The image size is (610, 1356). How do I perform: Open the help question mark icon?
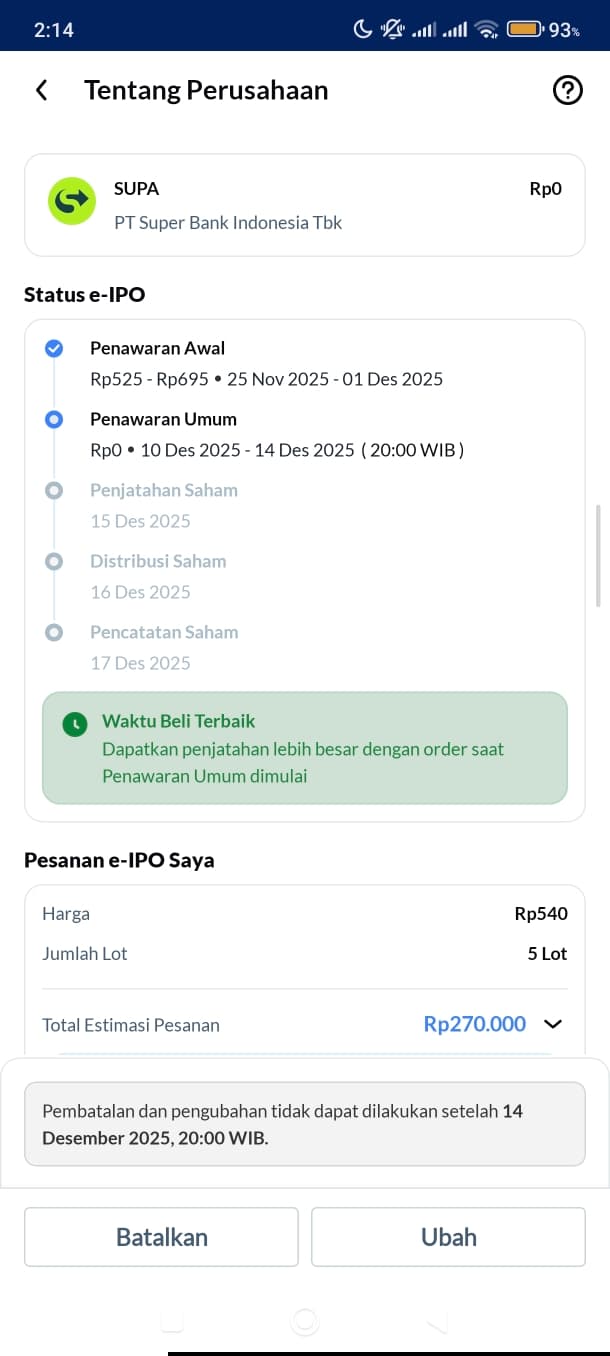567,90
